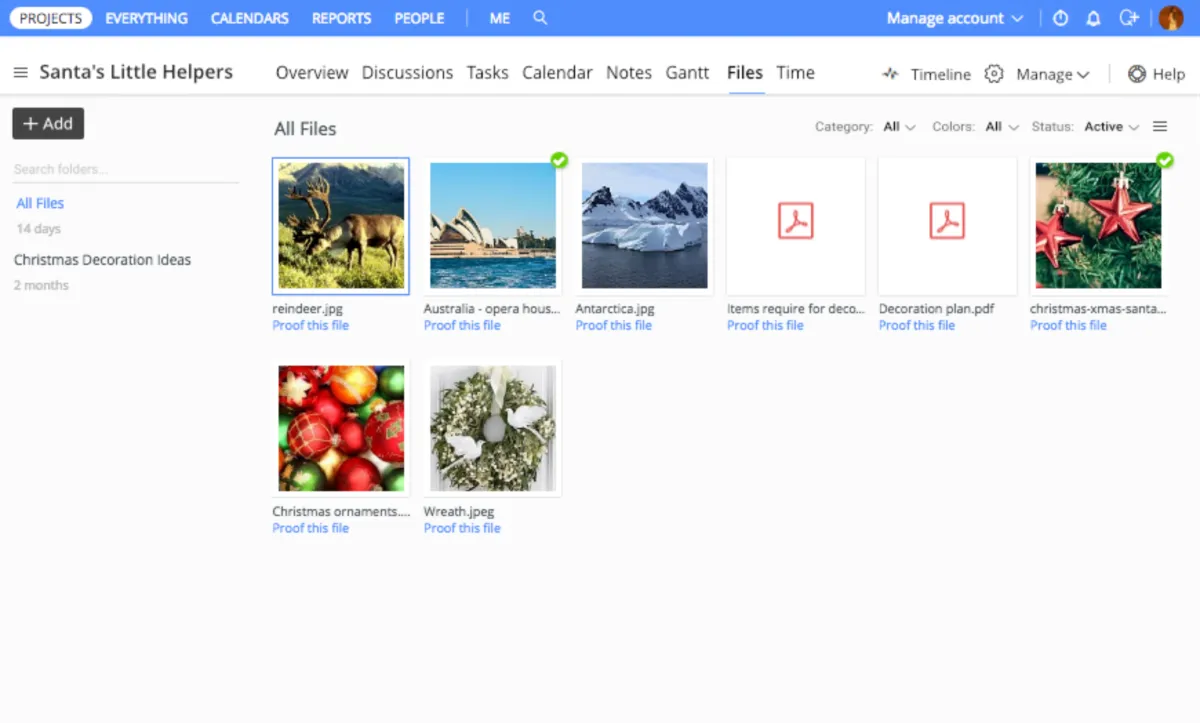Open the Status Active filter dropdown
Viewport: 1200px width, 723px height.
tap(1112, 127)
